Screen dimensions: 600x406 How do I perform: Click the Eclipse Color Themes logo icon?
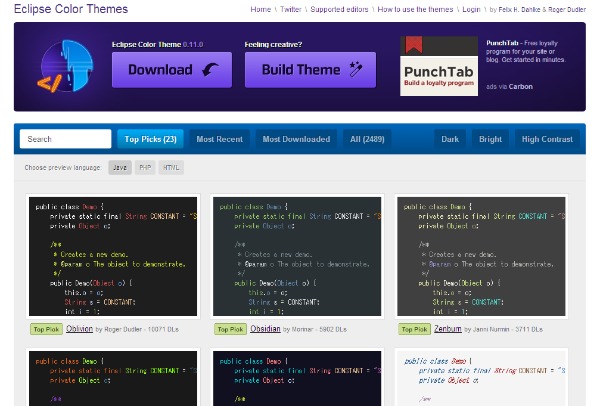(x=65, y=66)
